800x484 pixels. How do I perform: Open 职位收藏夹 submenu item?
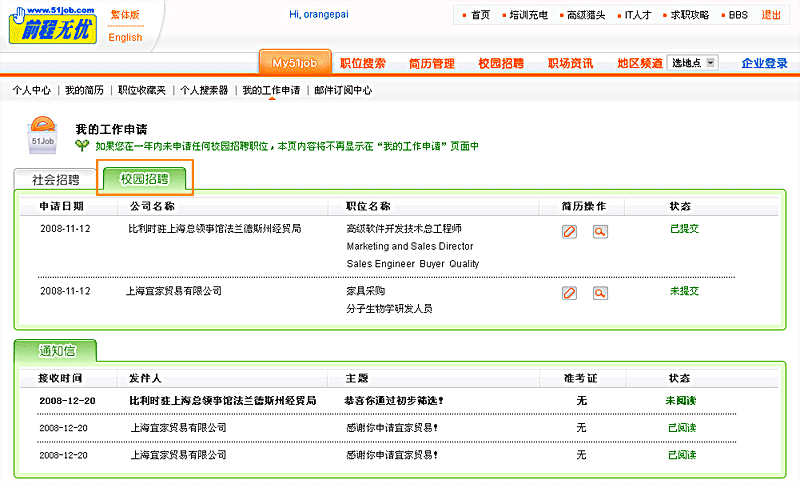(x=142, y=90)
